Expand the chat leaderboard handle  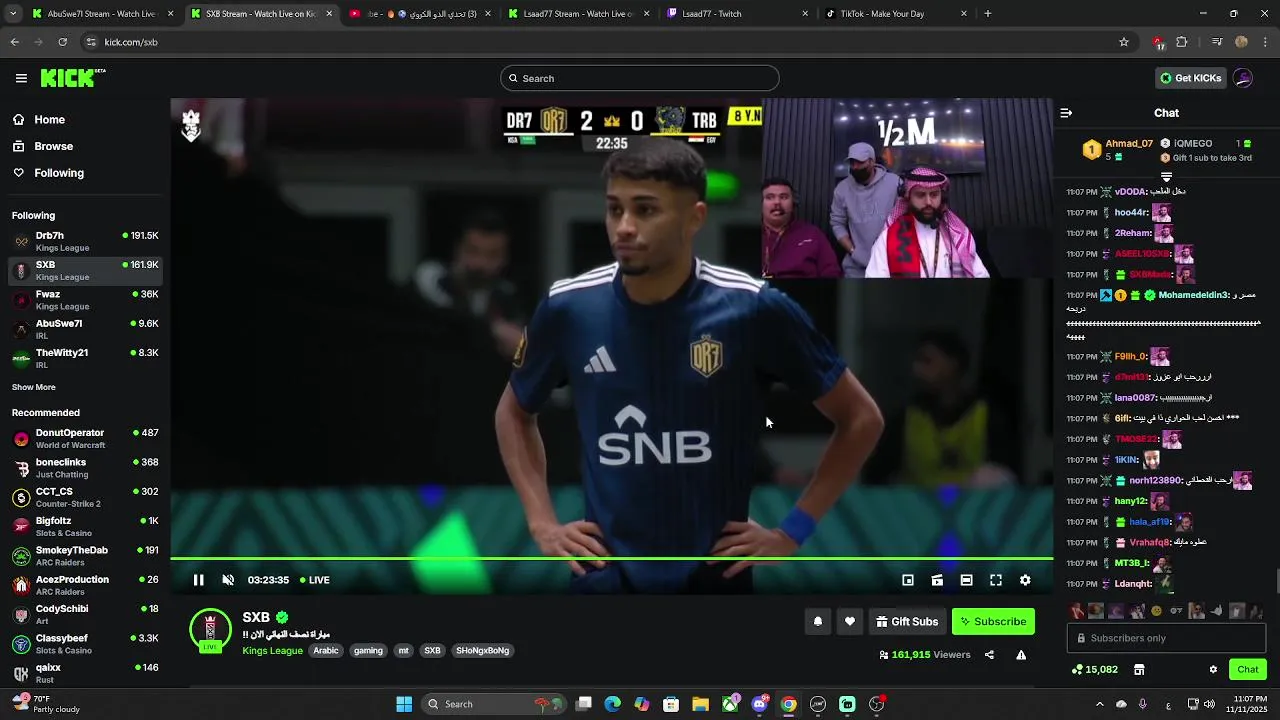(x=1166, y=177)
